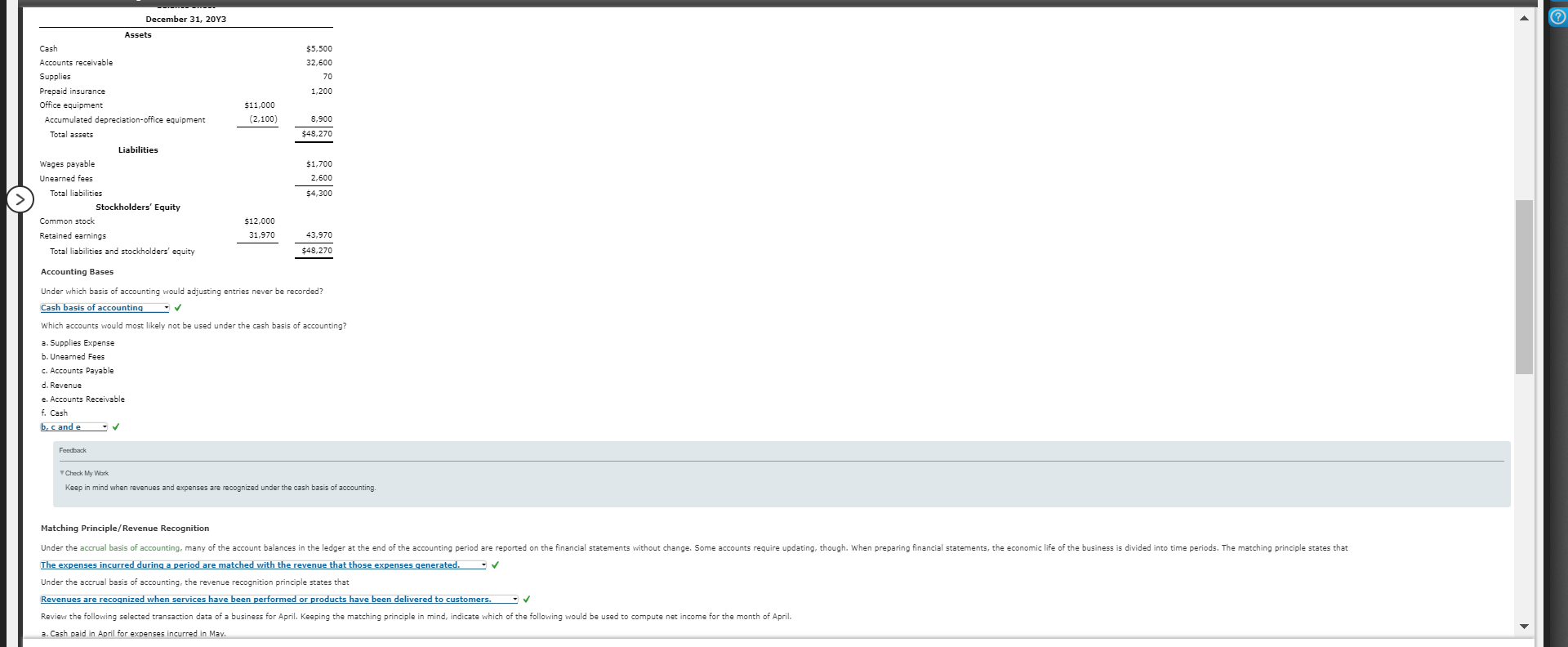1568x647 pixels.
Task: Click the 'Total assets' row label
Action: tap(71, 135)
